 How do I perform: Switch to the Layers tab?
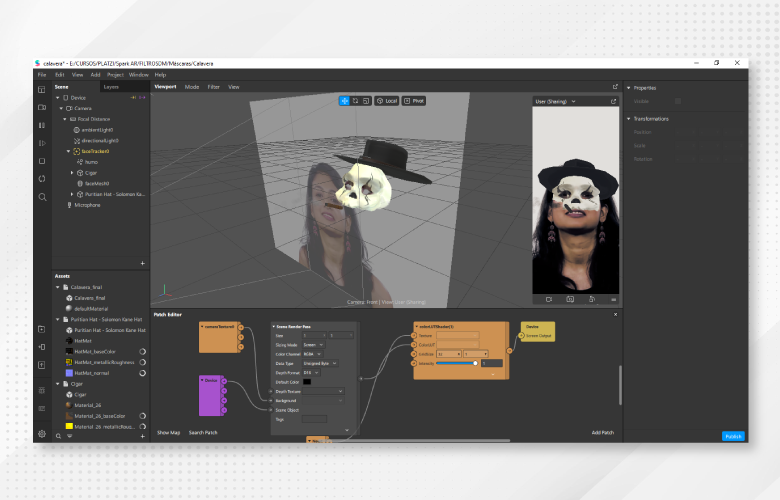[111, 87]
